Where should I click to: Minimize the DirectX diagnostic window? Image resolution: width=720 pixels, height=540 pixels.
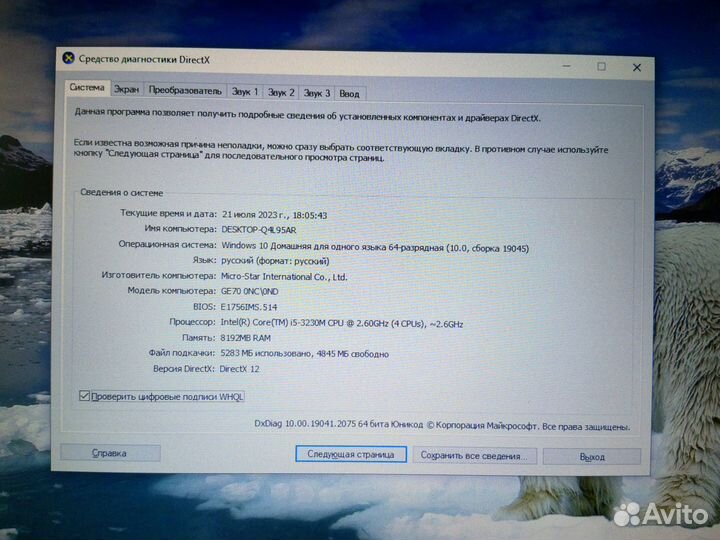[x=567, y=66]
